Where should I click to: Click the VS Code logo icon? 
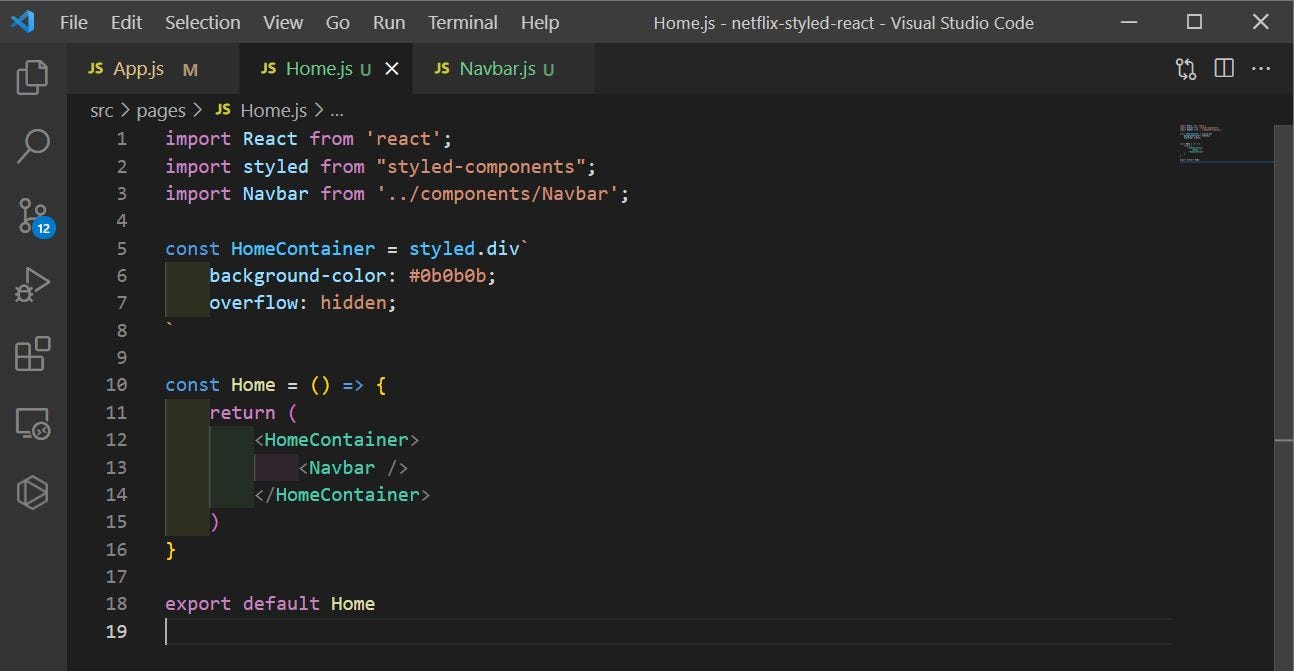coord(22,22)
